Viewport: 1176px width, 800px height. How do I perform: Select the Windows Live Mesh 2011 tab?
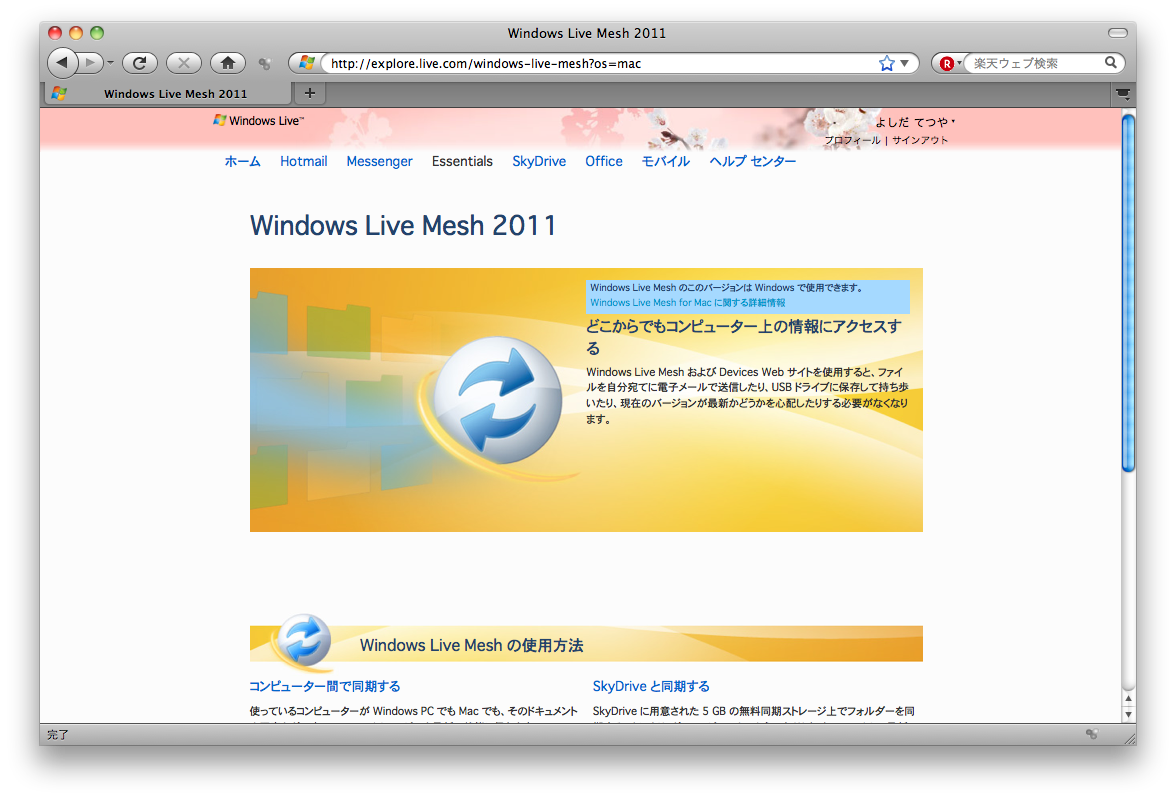tap(167, 94)
